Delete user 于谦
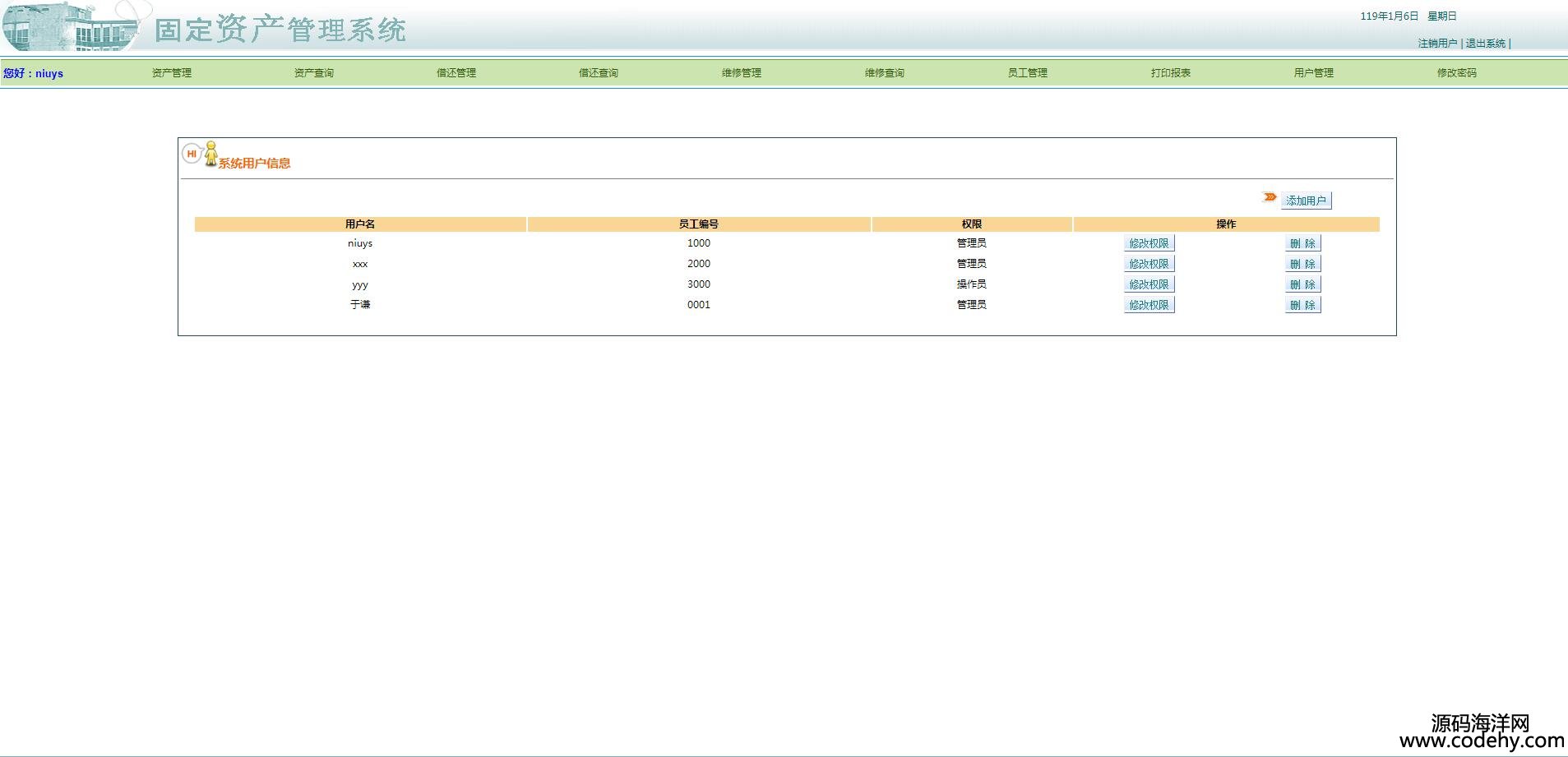Image resolution: width=1568 pixels, height=757 pixels. click(x=1302, y=305)
